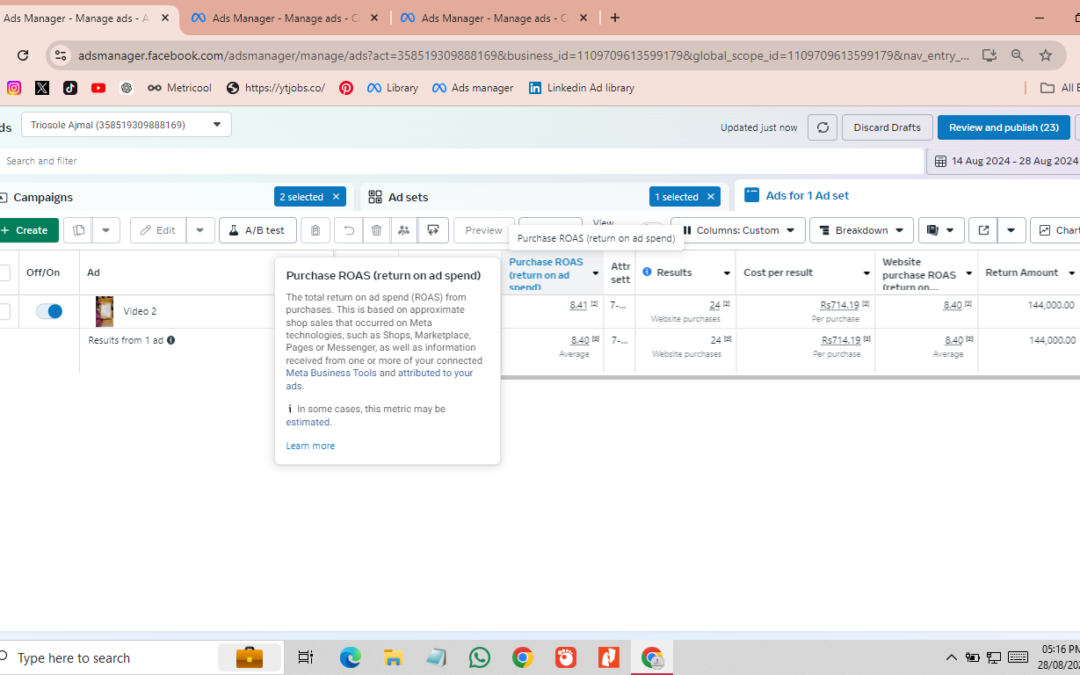Select the Ads for 1 Ad set tab
Viewport: 1080px width, 675px height.
(797, 196)
